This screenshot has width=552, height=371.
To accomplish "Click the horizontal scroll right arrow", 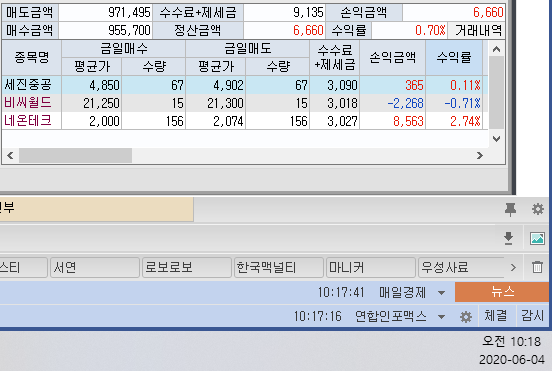I will (x=479, y=155).
